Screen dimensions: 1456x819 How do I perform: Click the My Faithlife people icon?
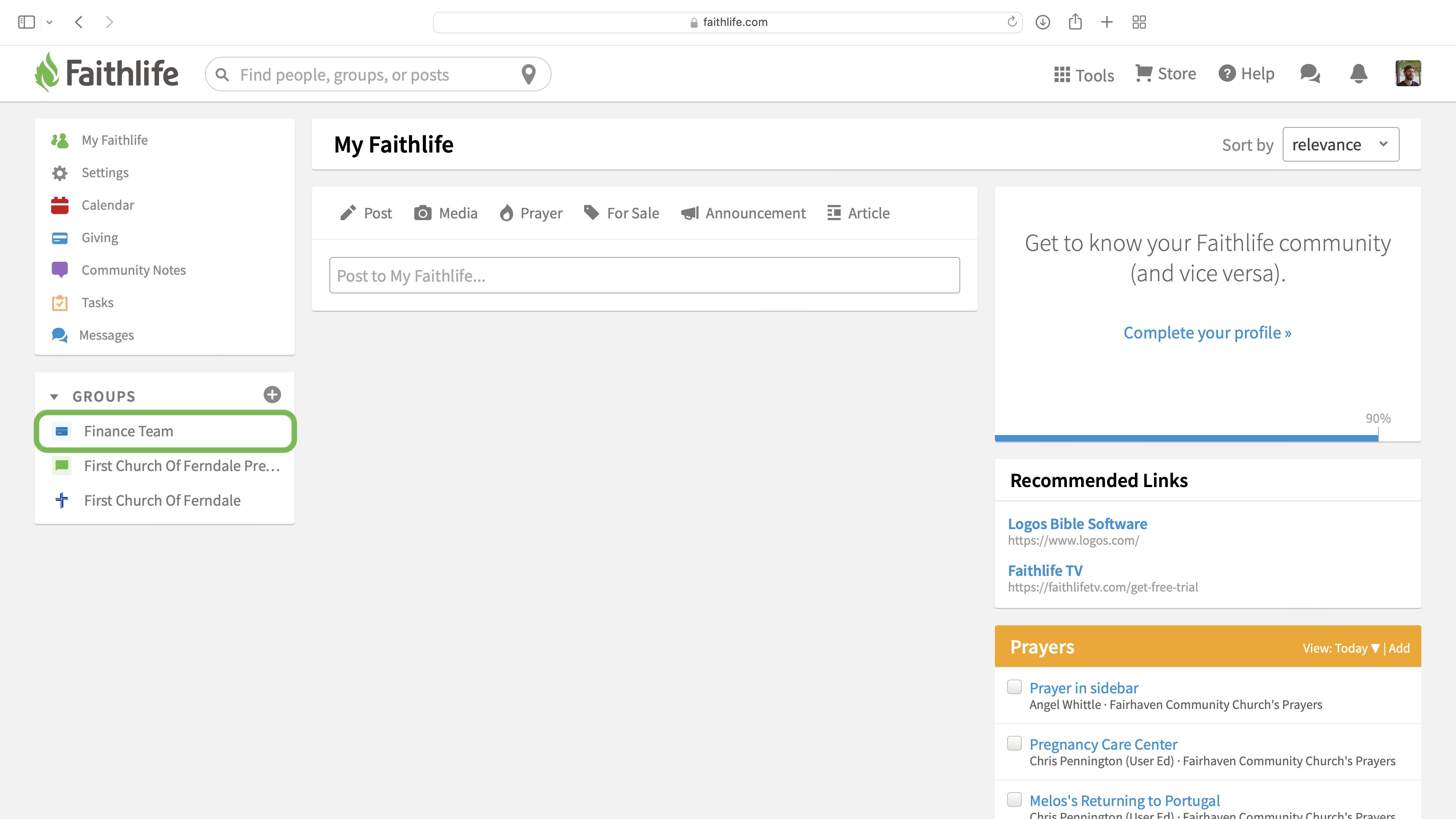coord(60,140)
